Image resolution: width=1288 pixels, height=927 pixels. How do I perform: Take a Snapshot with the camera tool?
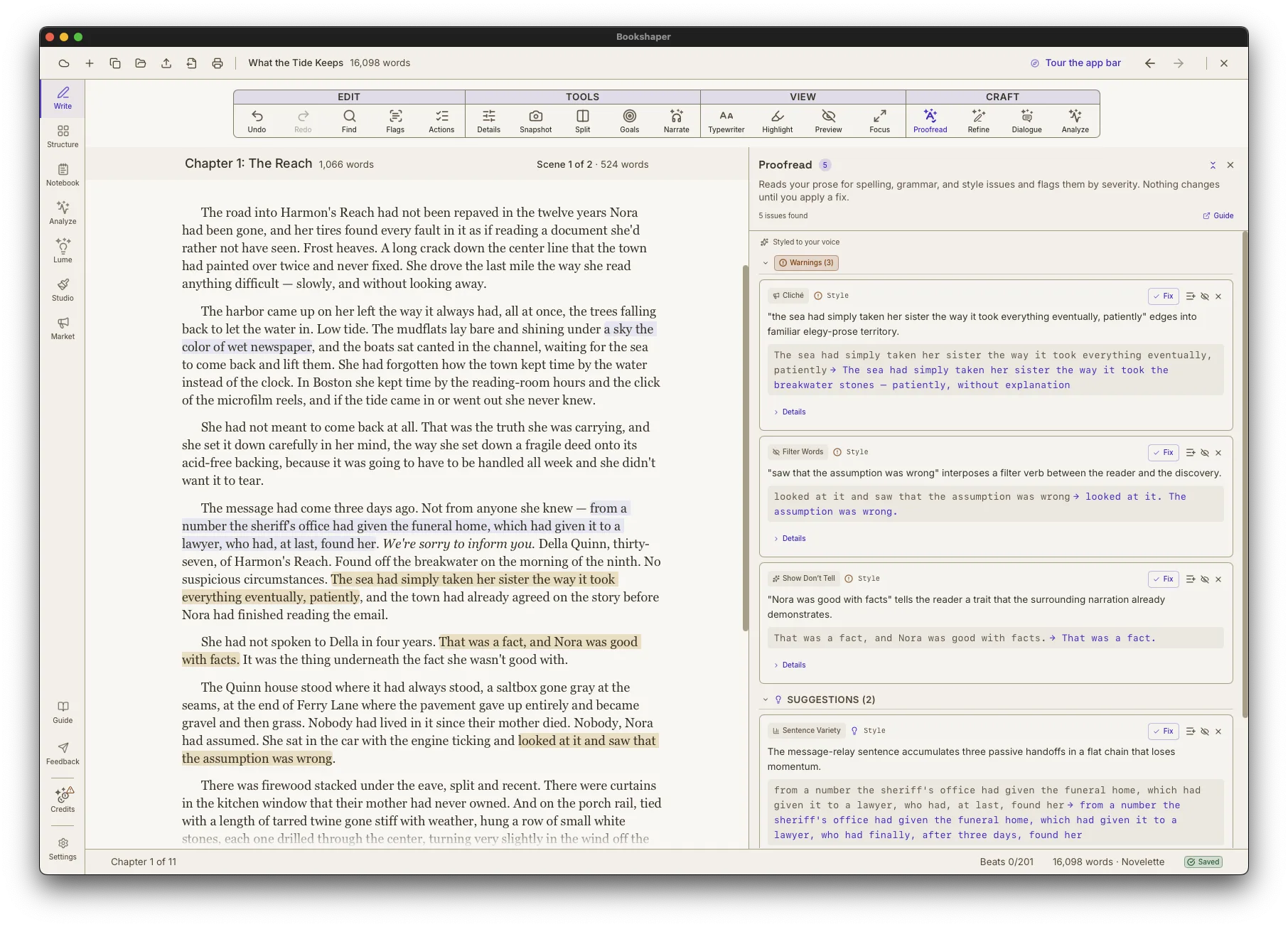point(535,121)
